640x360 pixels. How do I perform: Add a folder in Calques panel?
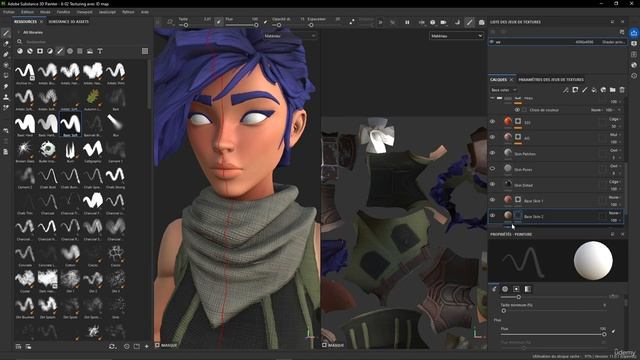click(613, 90)
